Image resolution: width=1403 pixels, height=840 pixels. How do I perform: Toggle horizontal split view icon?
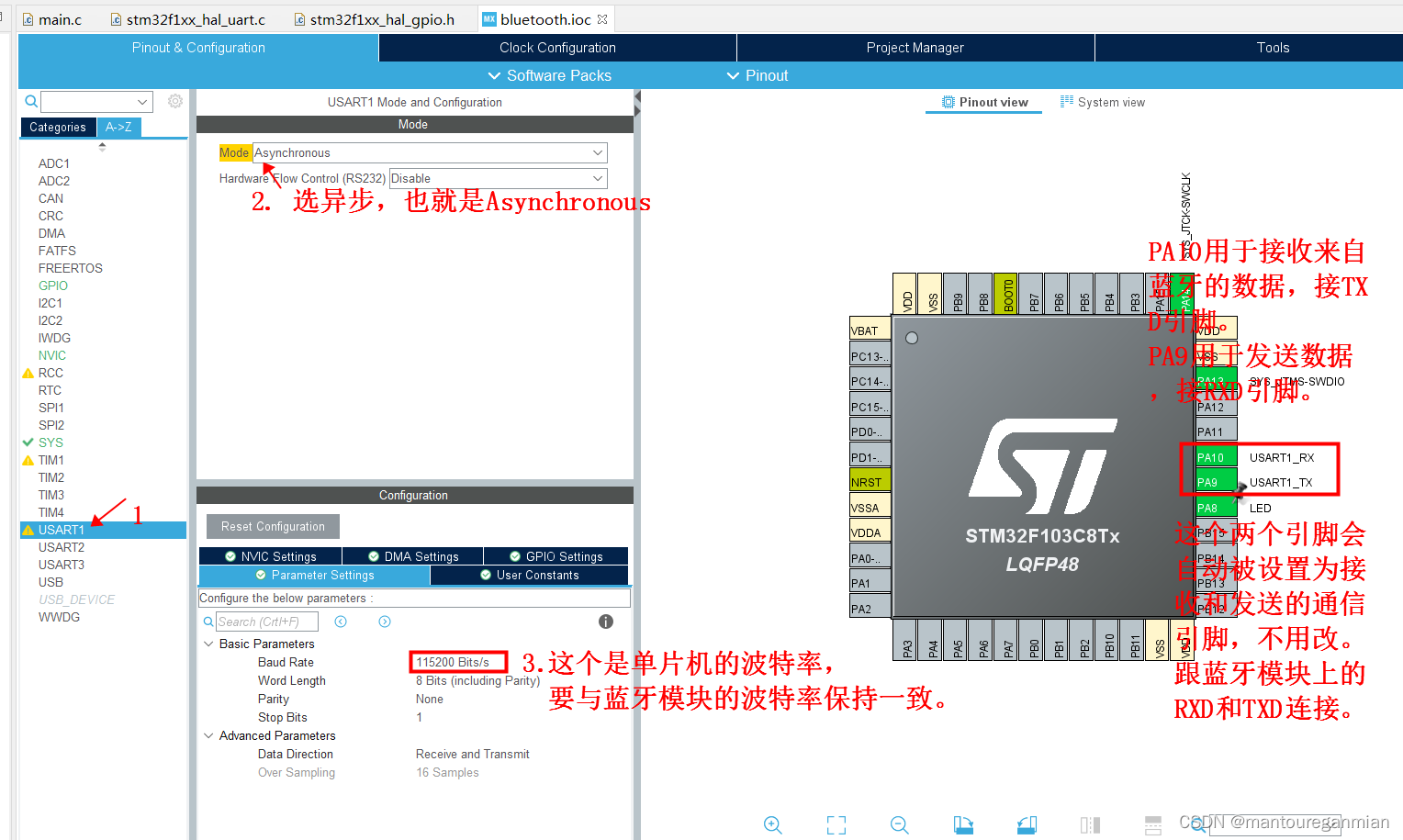click(x=1153, y=825)
